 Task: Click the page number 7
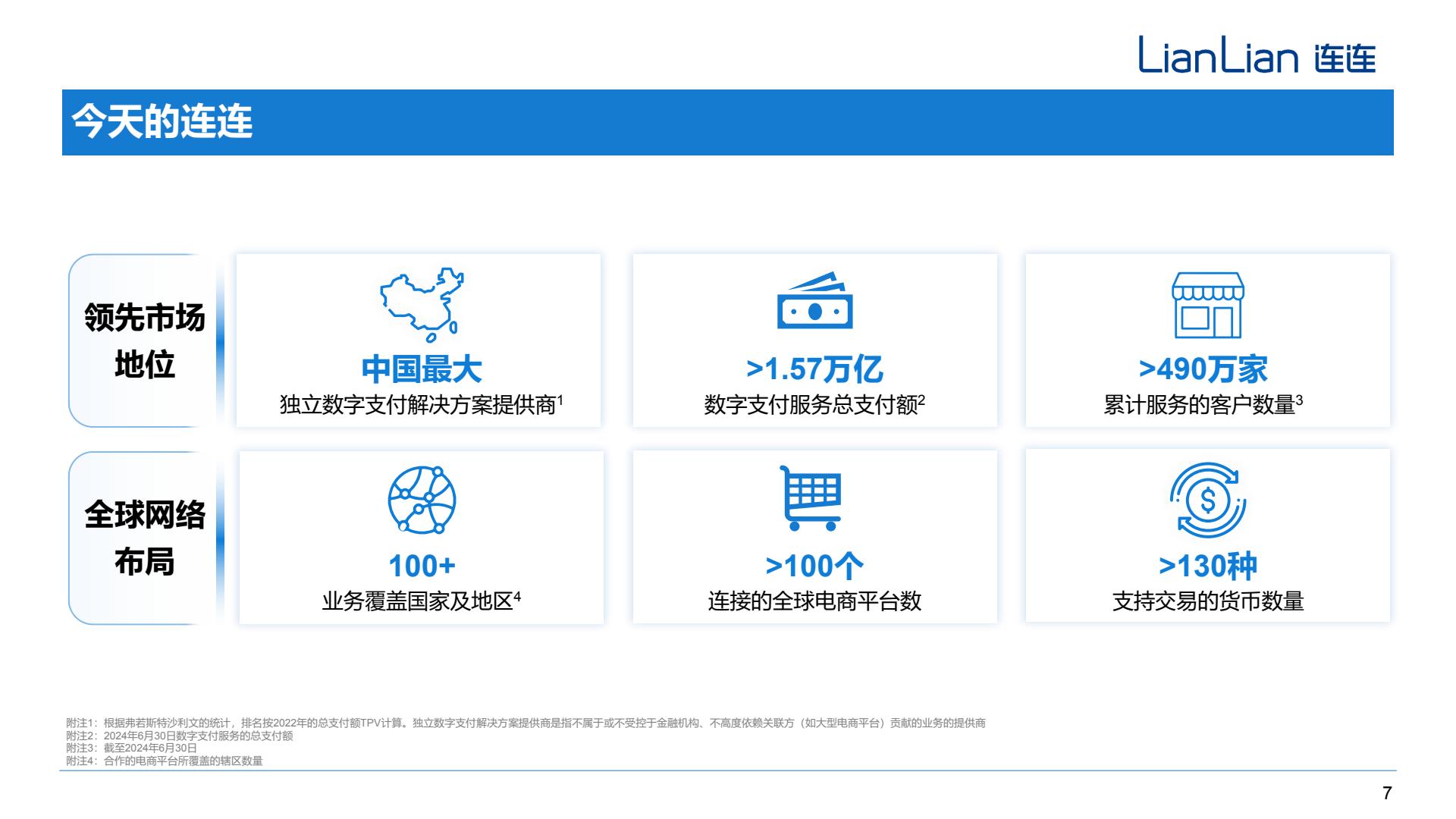(1387, 793)
